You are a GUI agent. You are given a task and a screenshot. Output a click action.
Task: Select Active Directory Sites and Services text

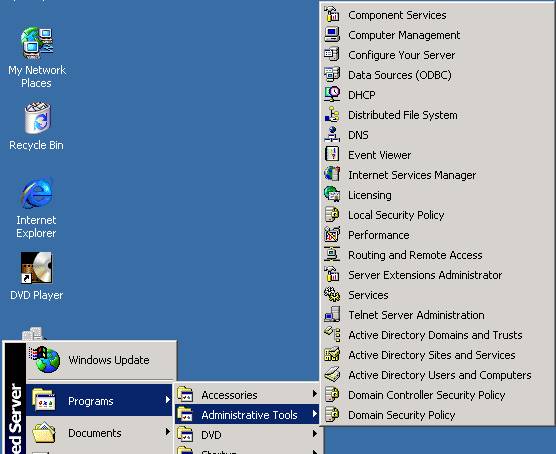[x=432, y=355]
